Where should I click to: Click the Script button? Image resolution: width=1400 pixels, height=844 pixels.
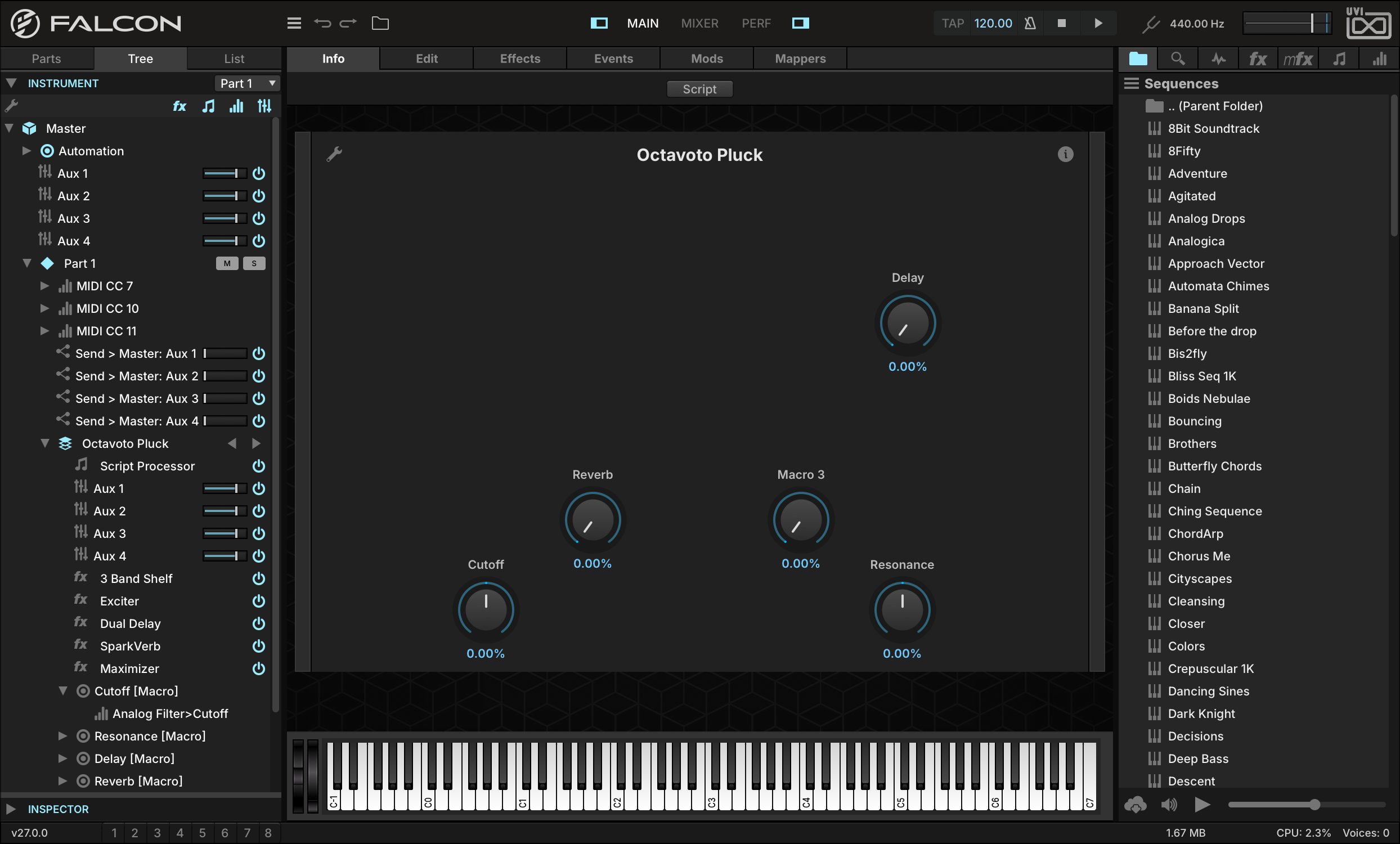[x=699, y=89]
